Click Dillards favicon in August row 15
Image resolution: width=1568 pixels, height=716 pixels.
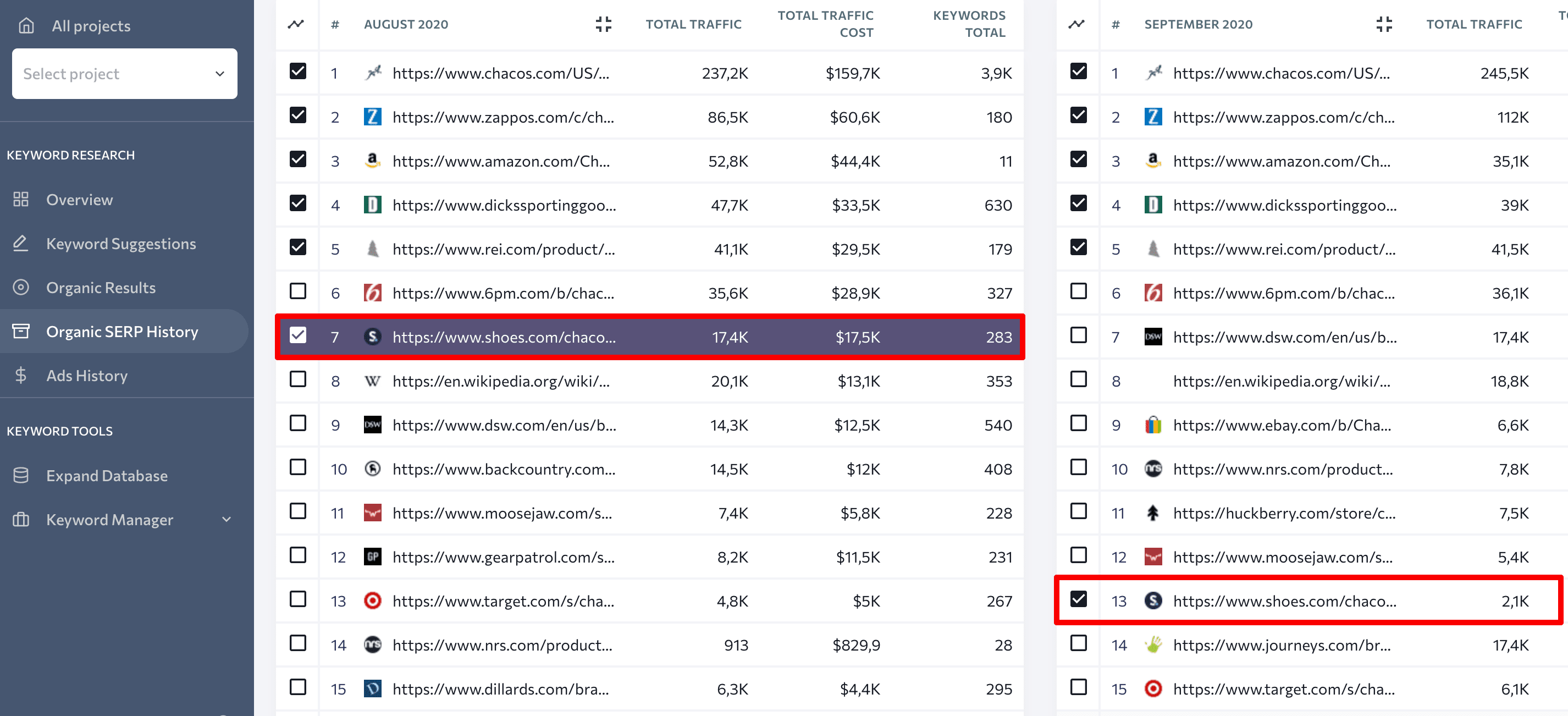[x=373, y=689]
